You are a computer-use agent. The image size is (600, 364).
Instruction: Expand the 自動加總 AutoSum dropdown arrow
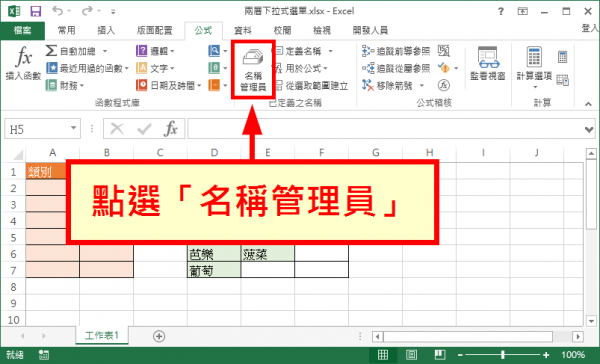(105, 51)
